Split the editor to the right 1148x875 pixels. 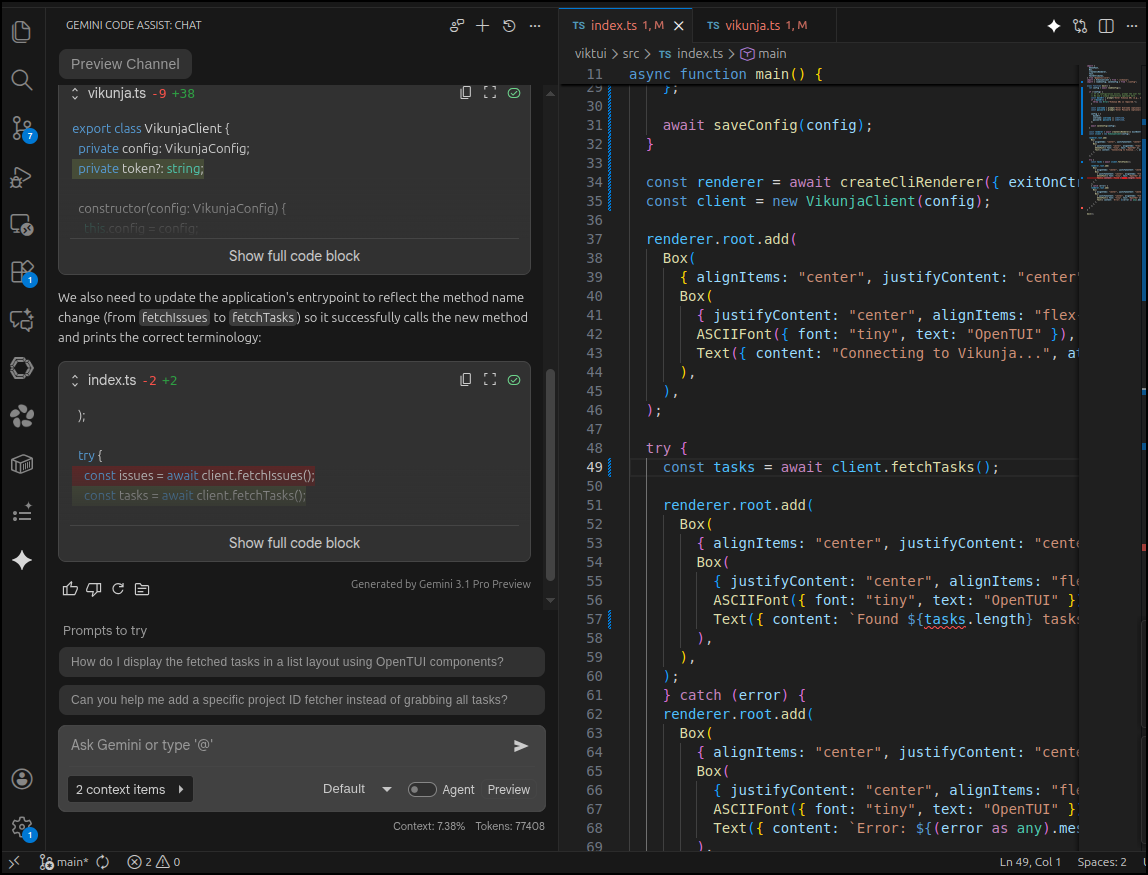pyautogui.click(x=1106, y=26)
